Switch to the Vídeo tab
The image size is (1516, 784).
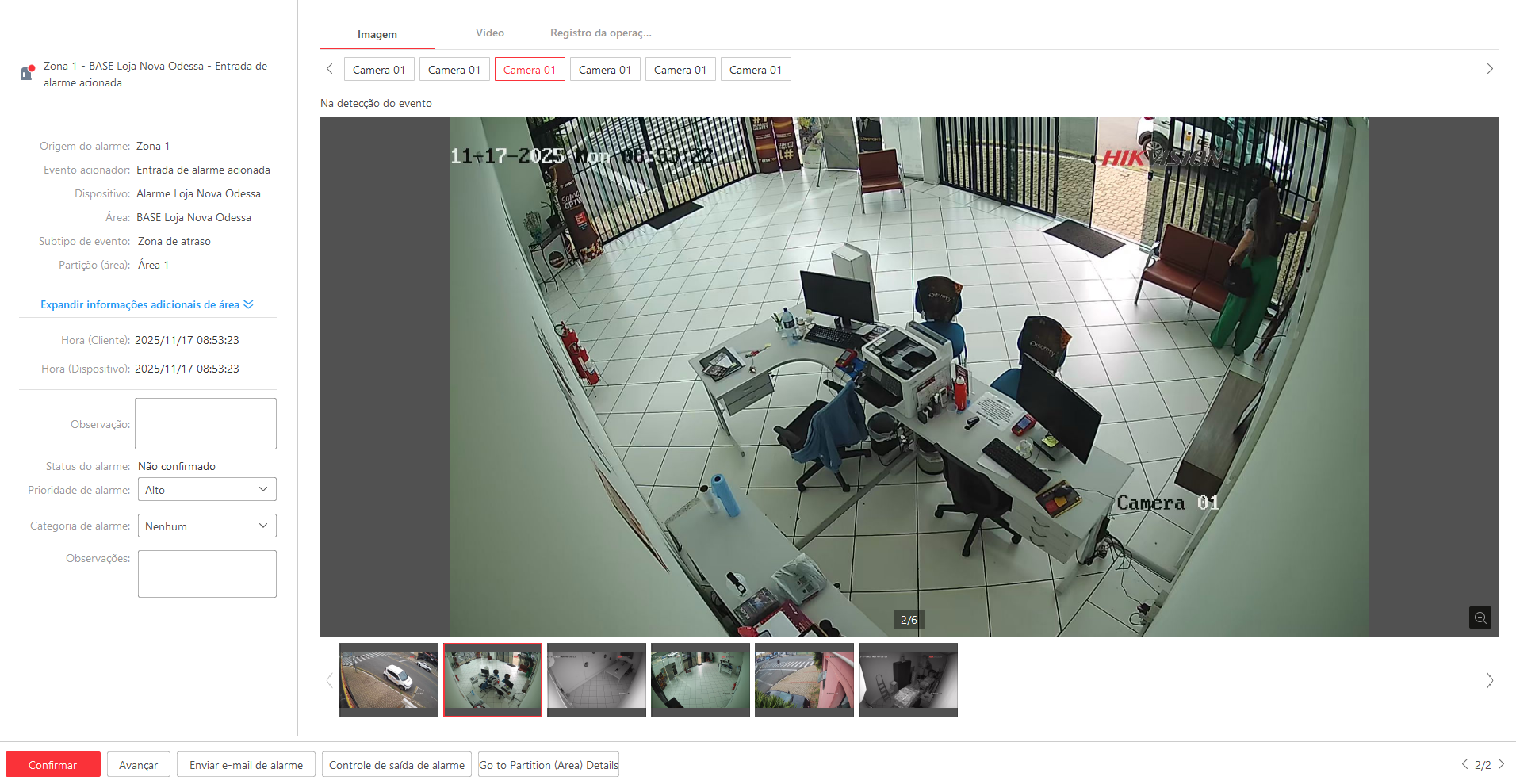point(489,33)
